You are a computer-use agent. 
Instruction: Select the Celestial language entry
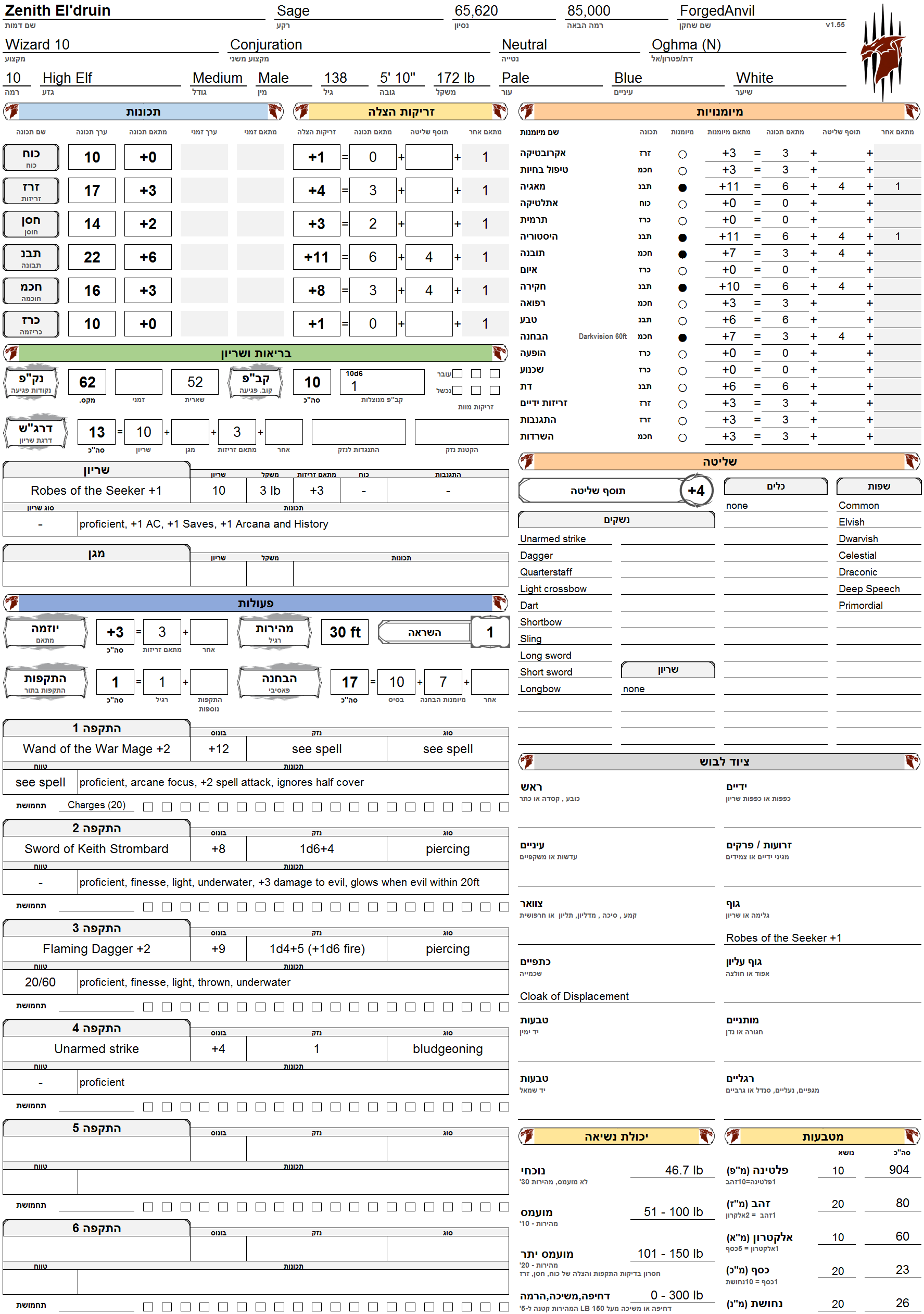(878, 556)
